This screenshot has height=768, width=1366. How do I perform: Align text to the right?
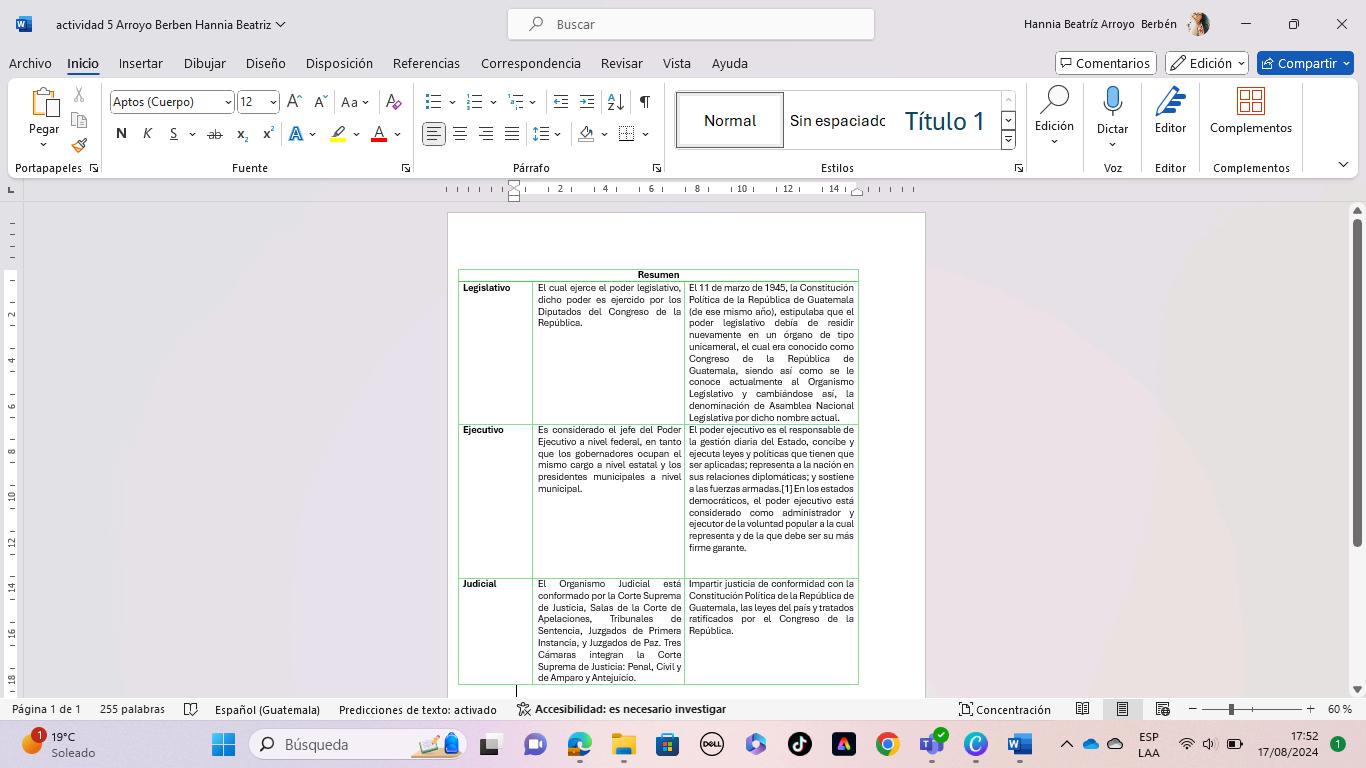[x=486, y=134]
